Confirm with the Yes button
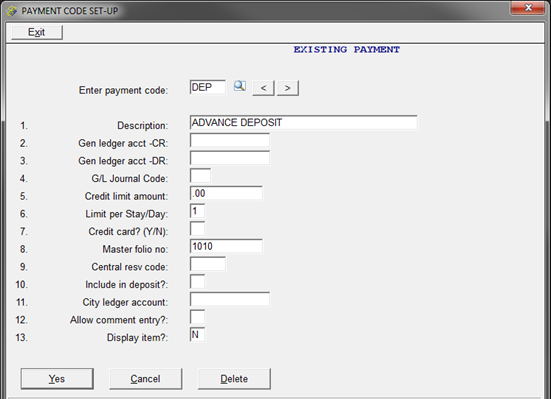 point(57,379)
